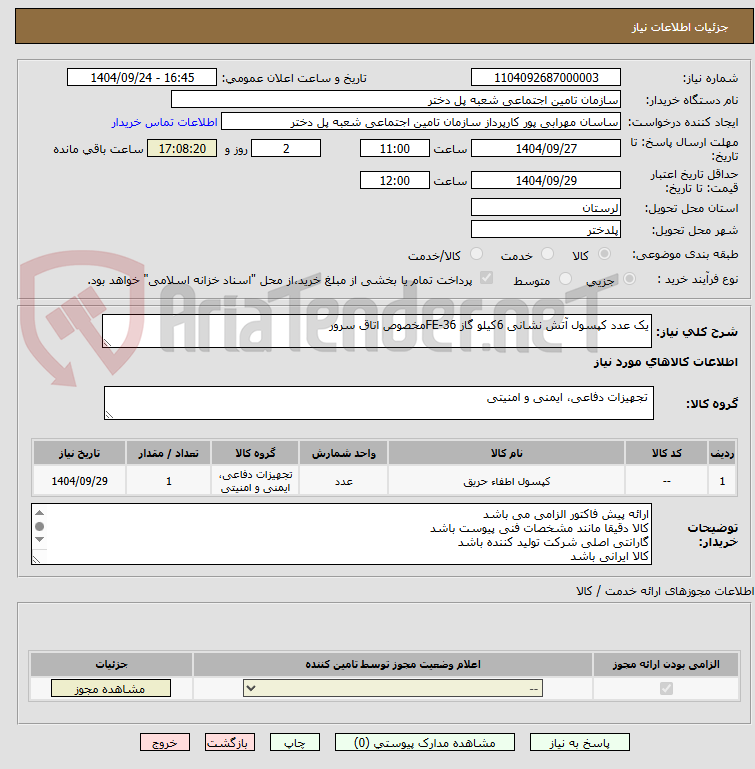The image size is (755, 769).
Task: Click the نام کالا column header
Action: (x=506, y=453)
